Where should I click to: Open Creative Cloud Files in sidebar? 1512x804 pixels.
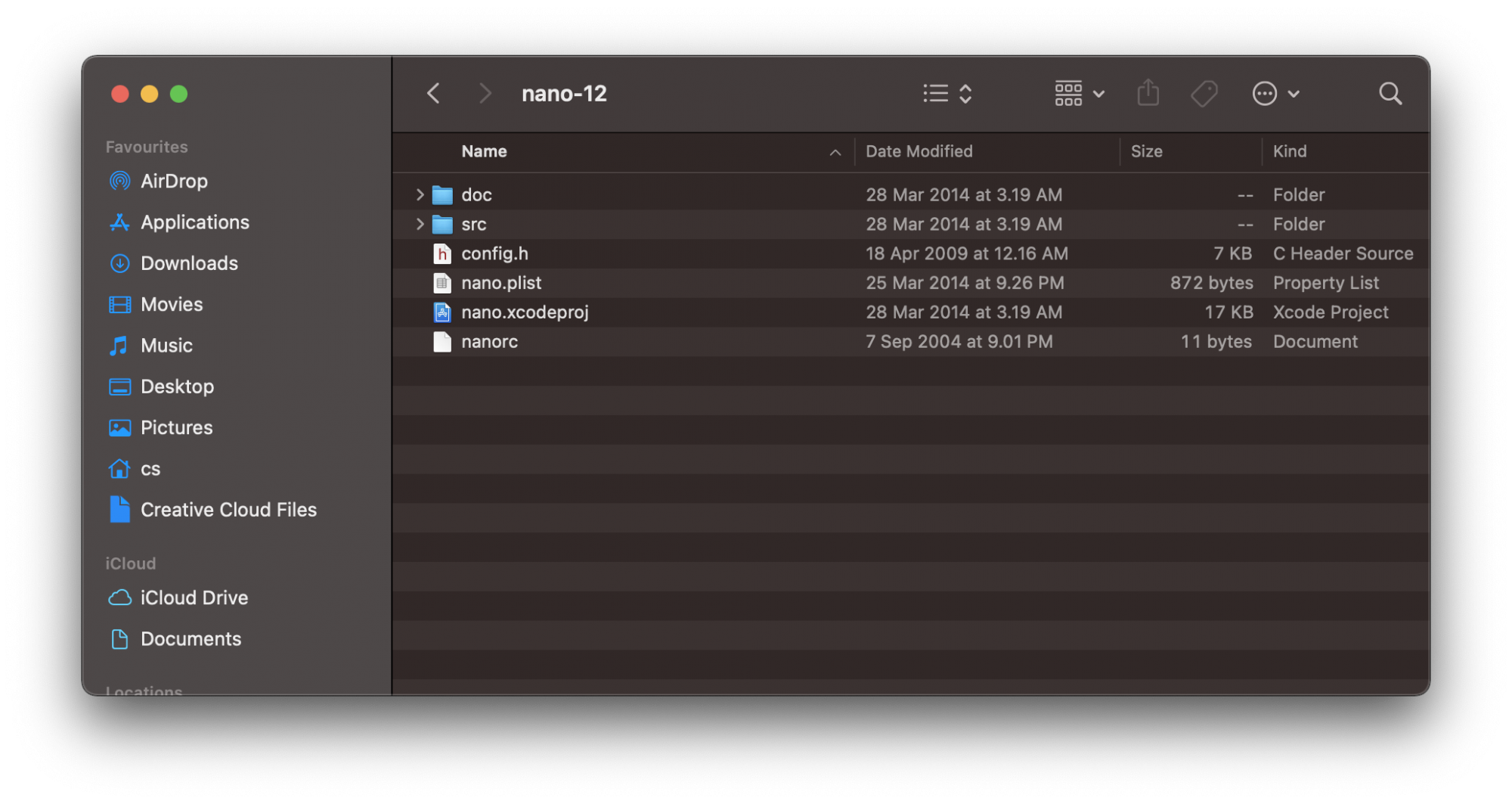(x=228, y=510)
